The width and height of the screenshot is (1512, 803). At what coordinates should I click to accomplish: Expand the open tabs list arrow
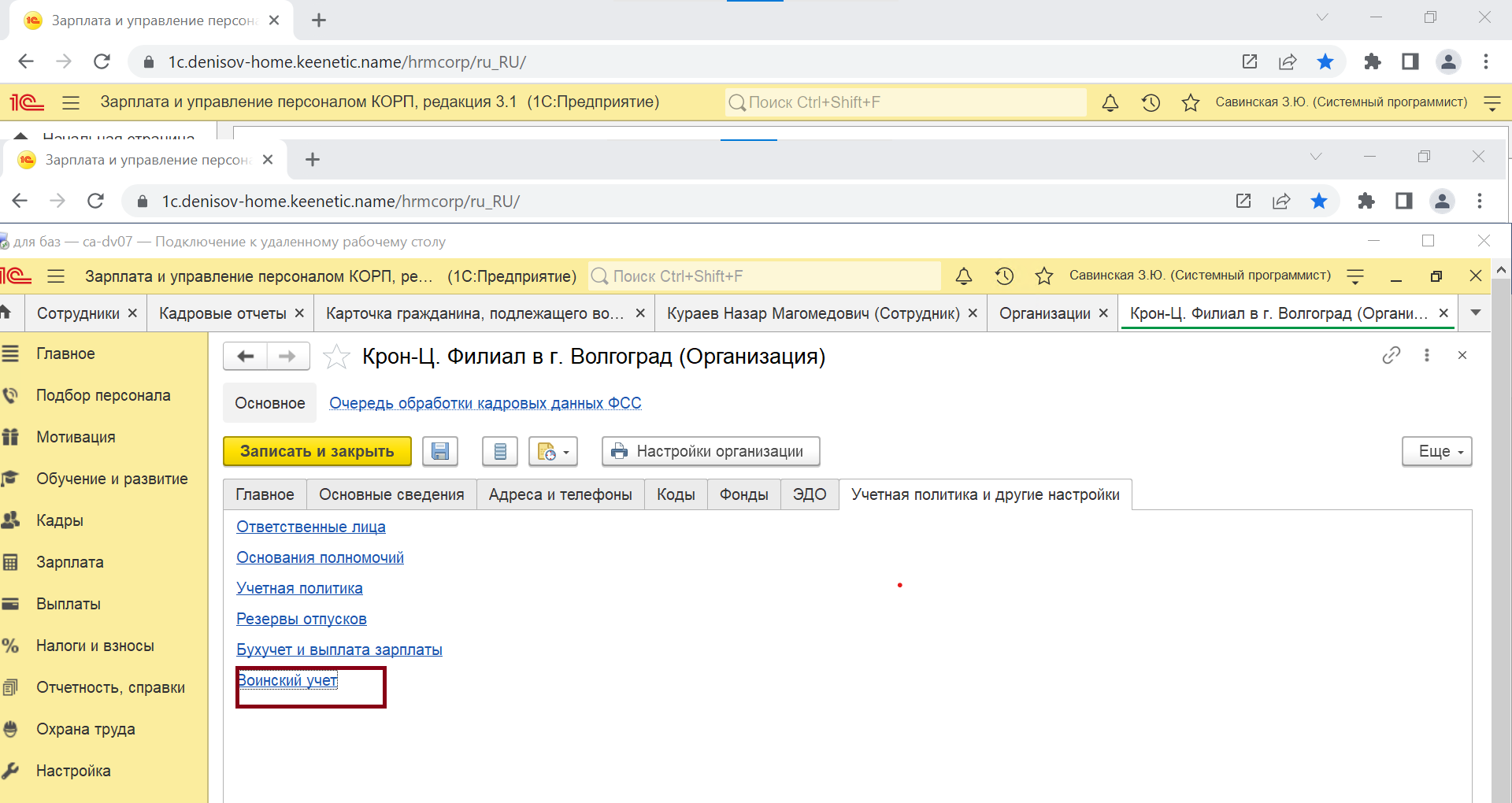tap(1475, 313)
